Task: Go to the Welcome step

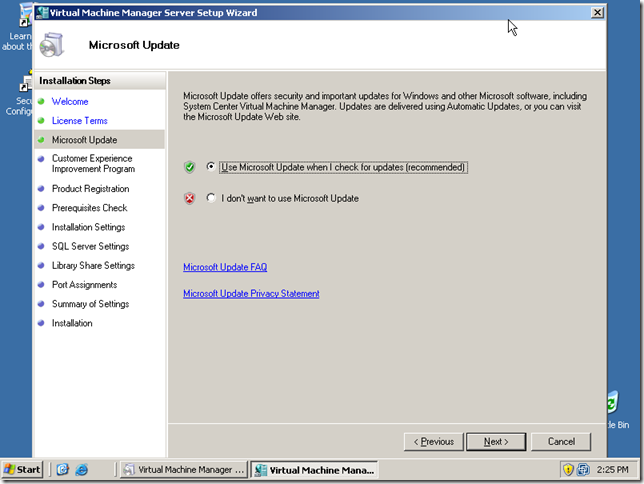Action: 70,101
